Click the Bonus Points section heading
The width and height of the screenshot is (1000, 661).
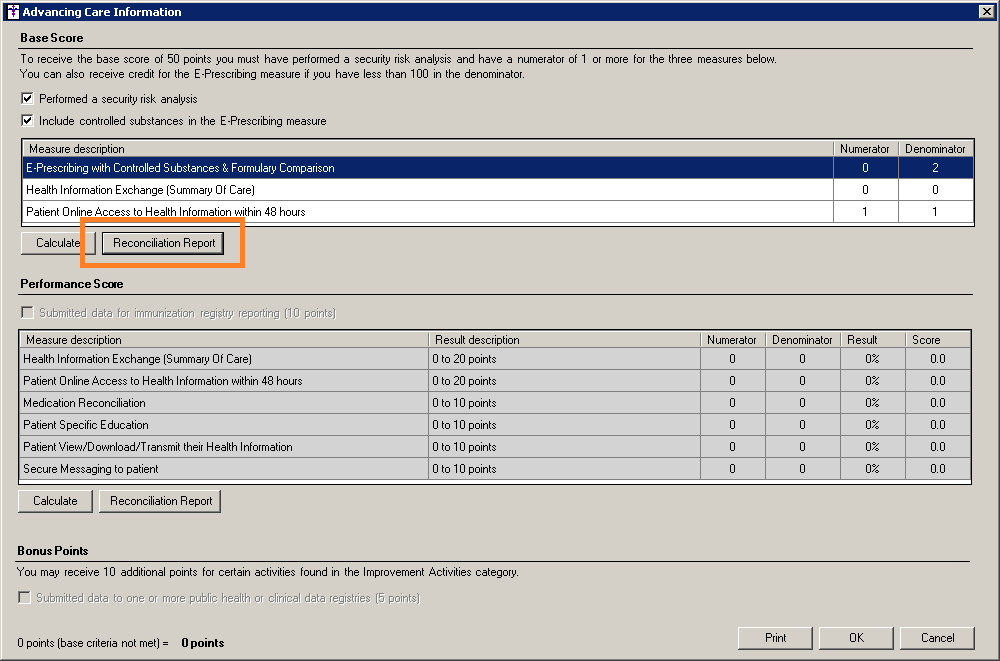point(53,551)
